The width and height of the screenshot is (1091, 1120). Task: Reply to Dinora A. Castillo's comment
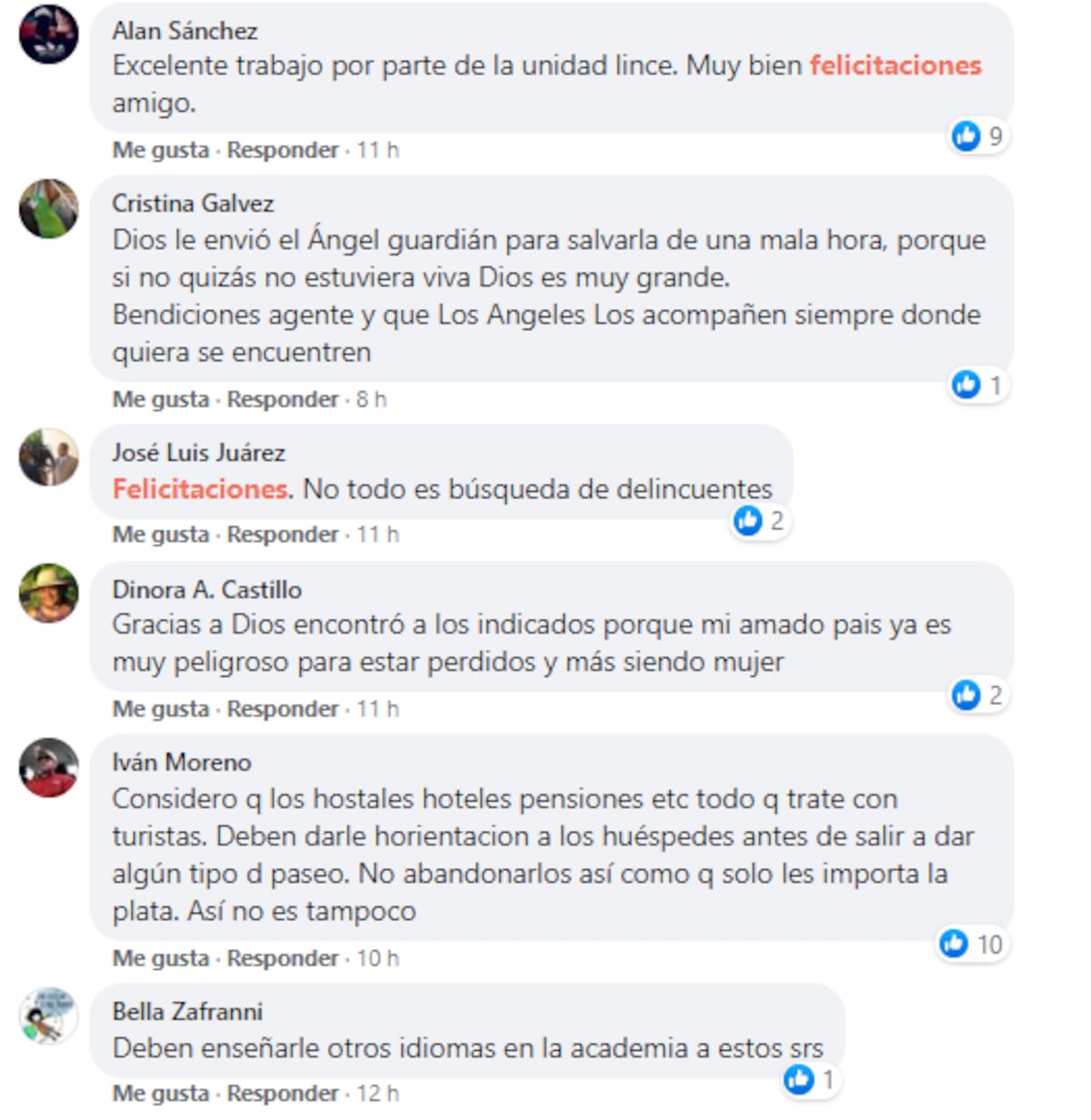(283, 709)
